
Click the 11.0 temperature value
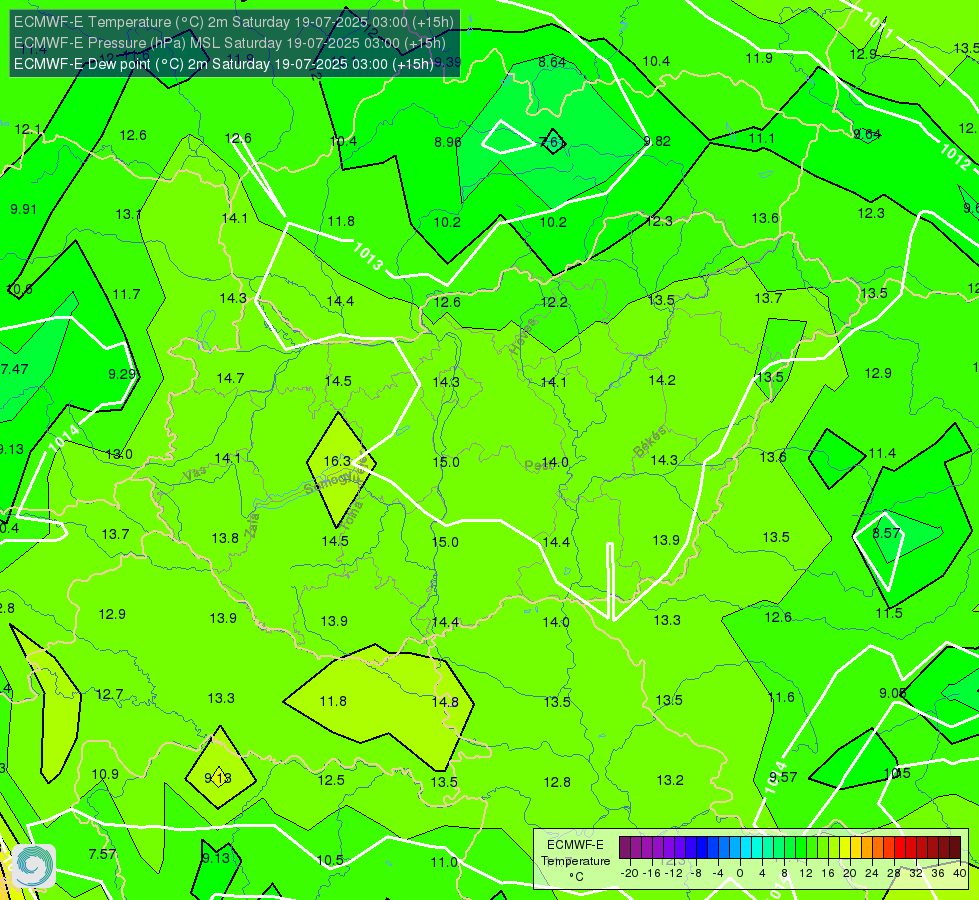point(444,862)
